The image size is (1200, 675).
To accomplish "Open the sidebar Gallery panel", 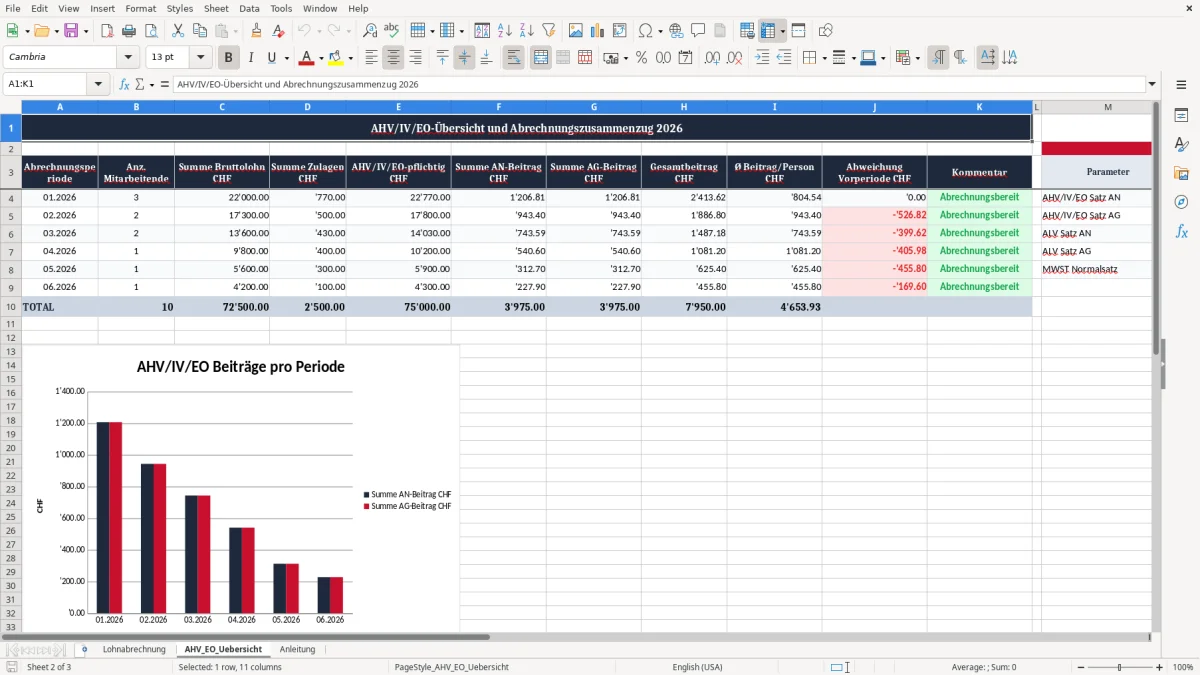I will [1181, 173].
